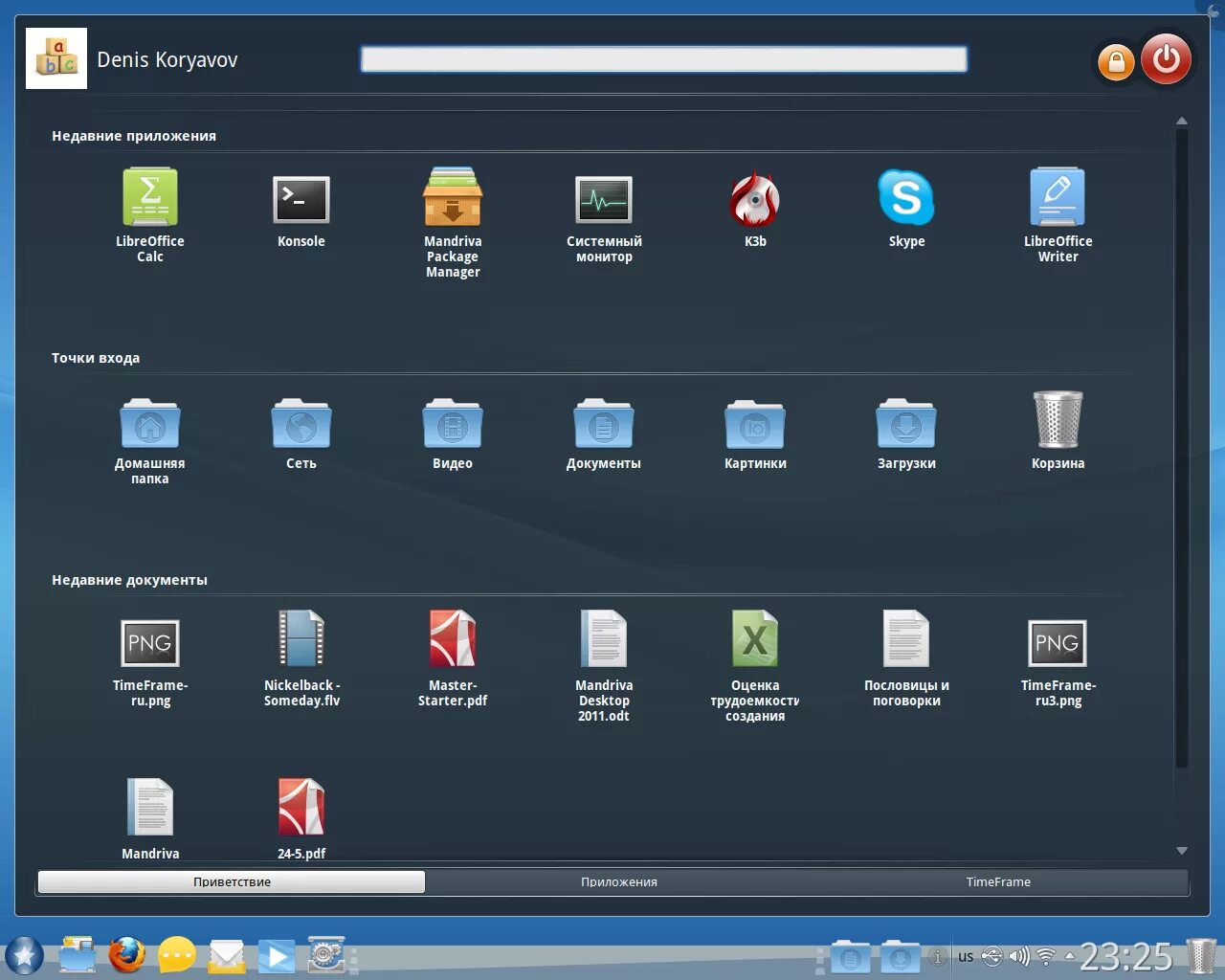Switch to the TimeFrame tab
This screenshot has width=1225, height=980.
[x=998, y=881]
